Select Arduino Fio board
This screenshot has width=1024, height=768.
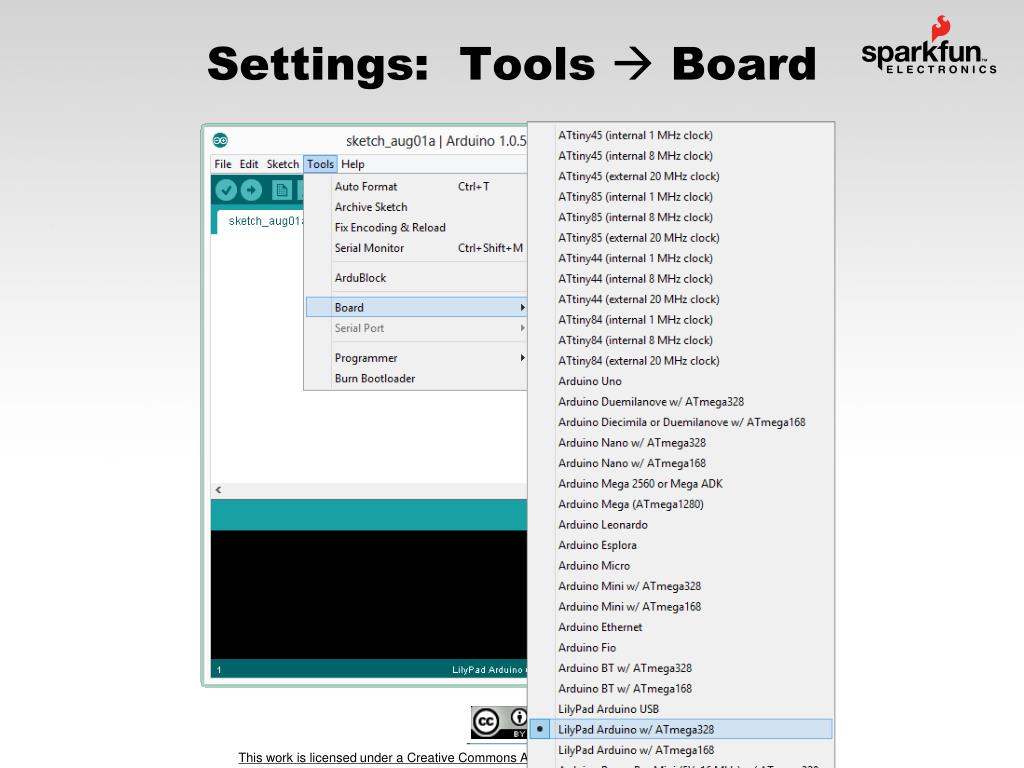(681, 648)
